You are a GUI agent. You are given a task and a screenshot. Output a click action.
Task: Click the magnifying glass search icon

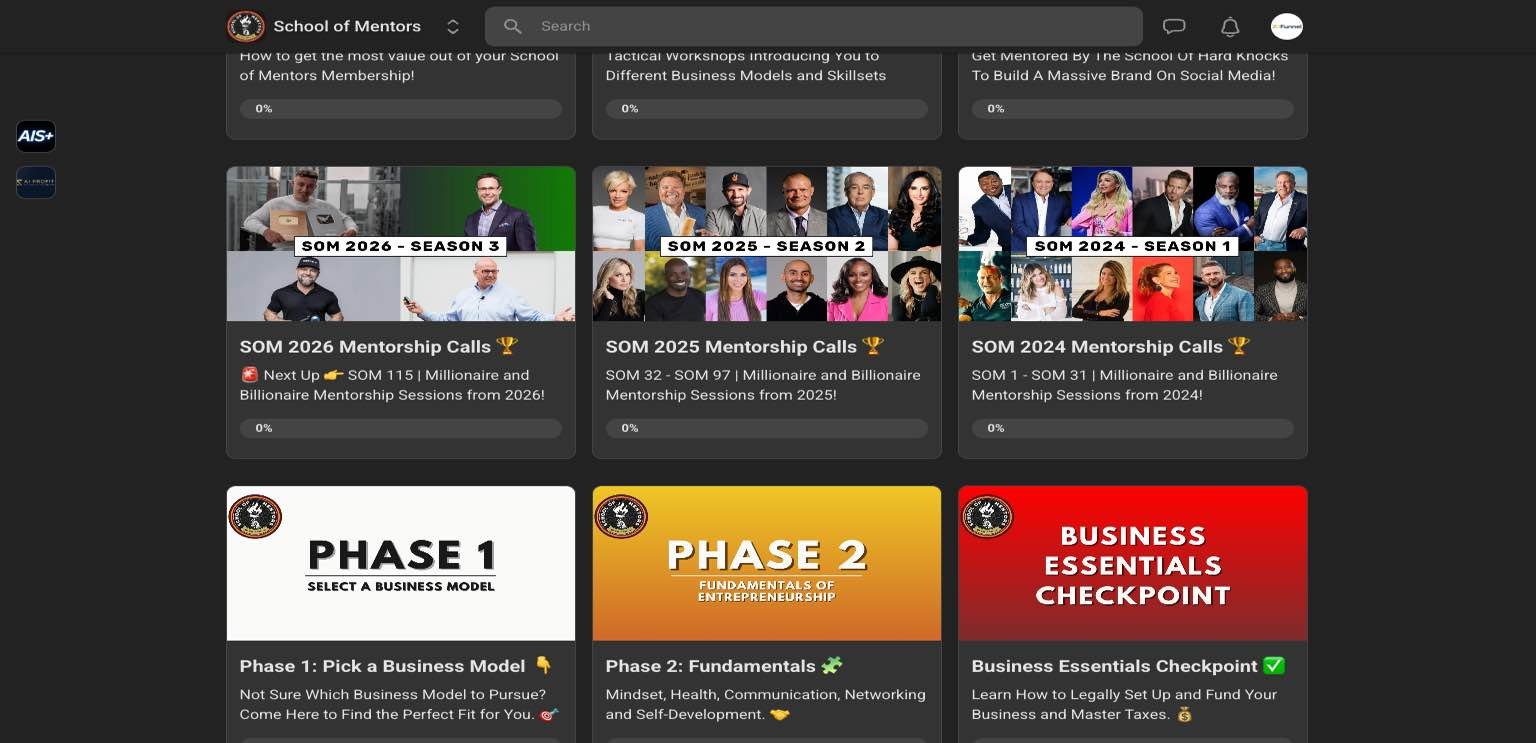[x=513, y=26]
